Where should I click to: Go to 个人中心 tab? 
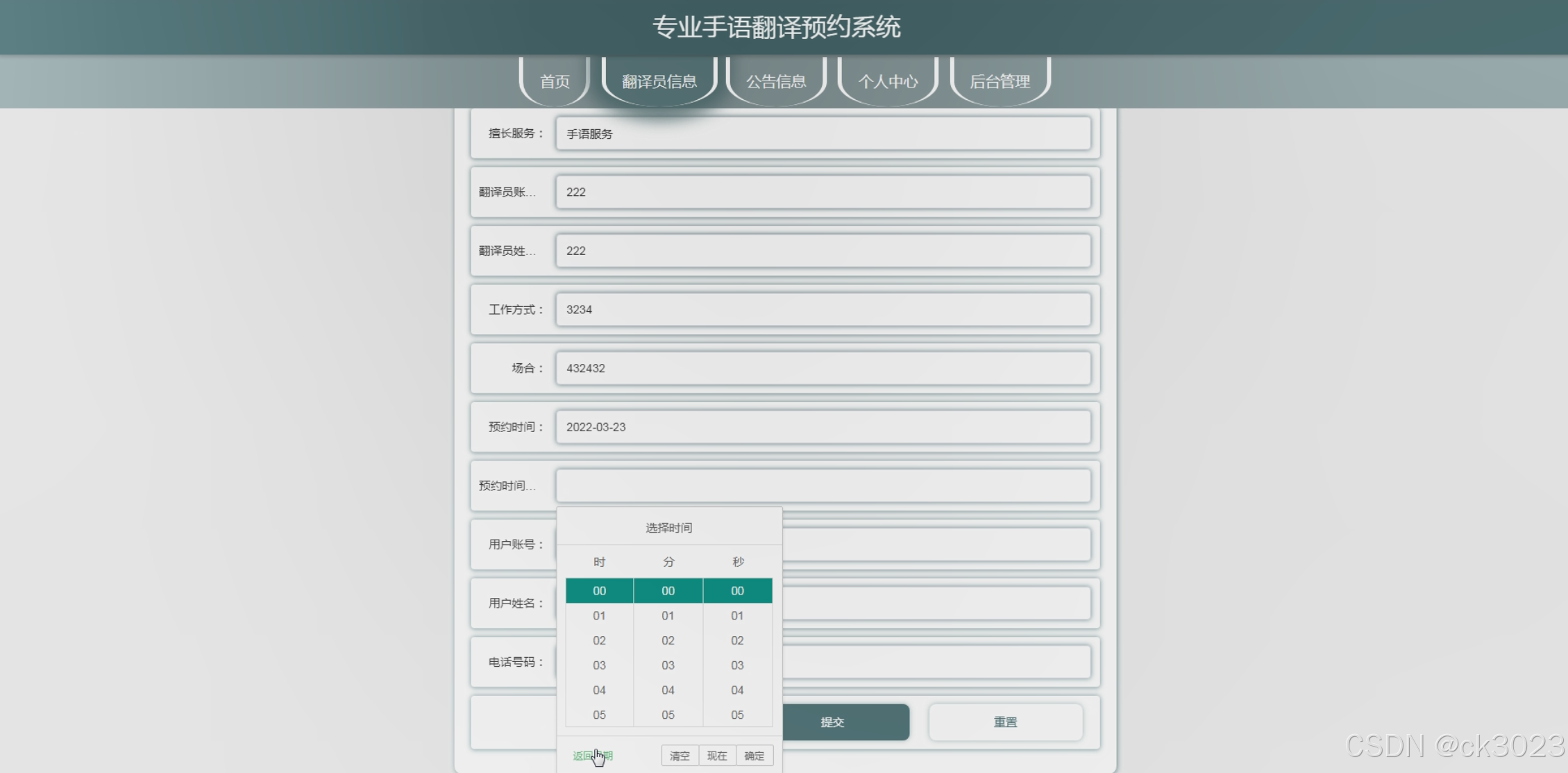coord(888,81)
